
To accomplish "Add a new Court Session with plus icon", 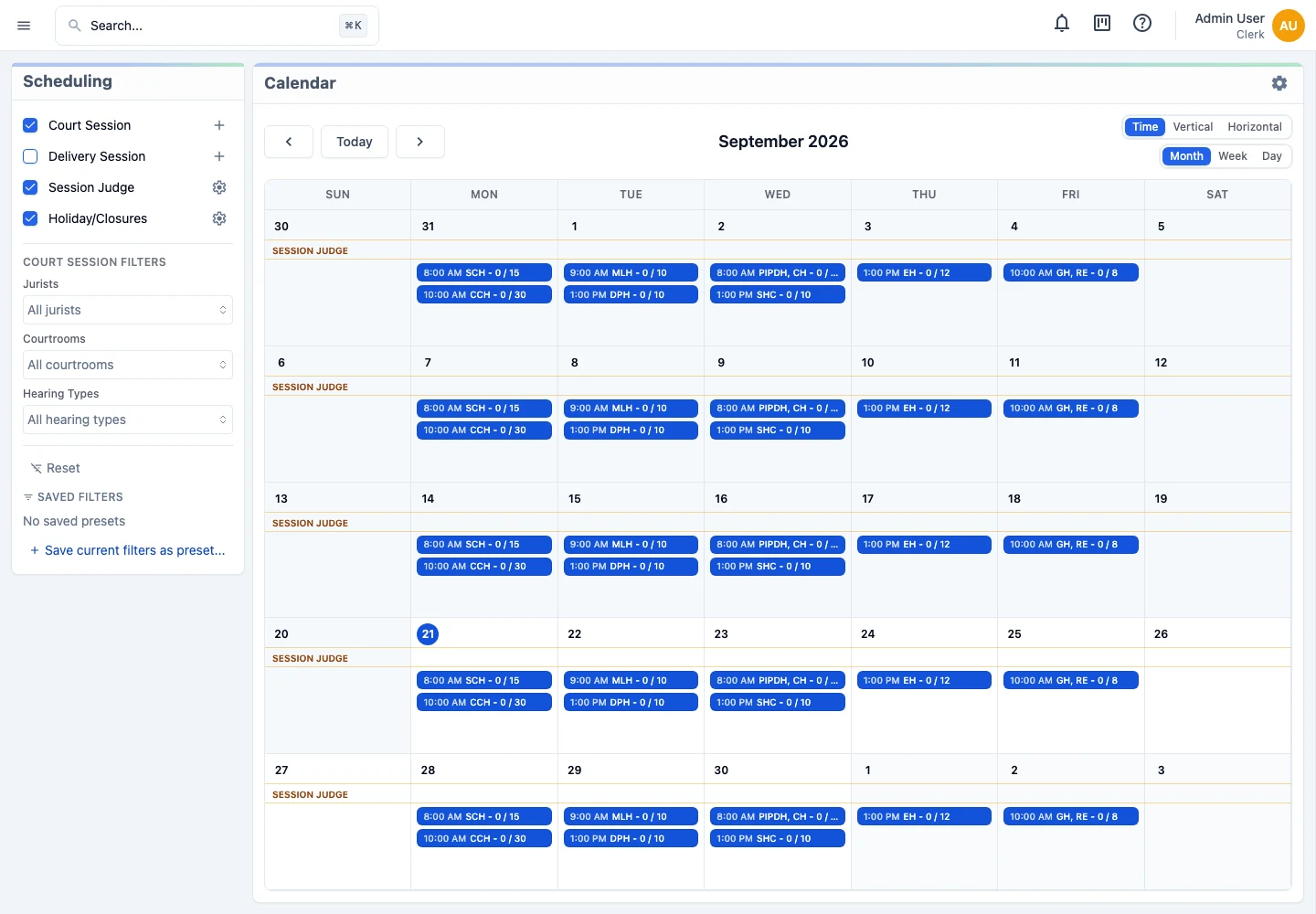I will click(219, 125).
